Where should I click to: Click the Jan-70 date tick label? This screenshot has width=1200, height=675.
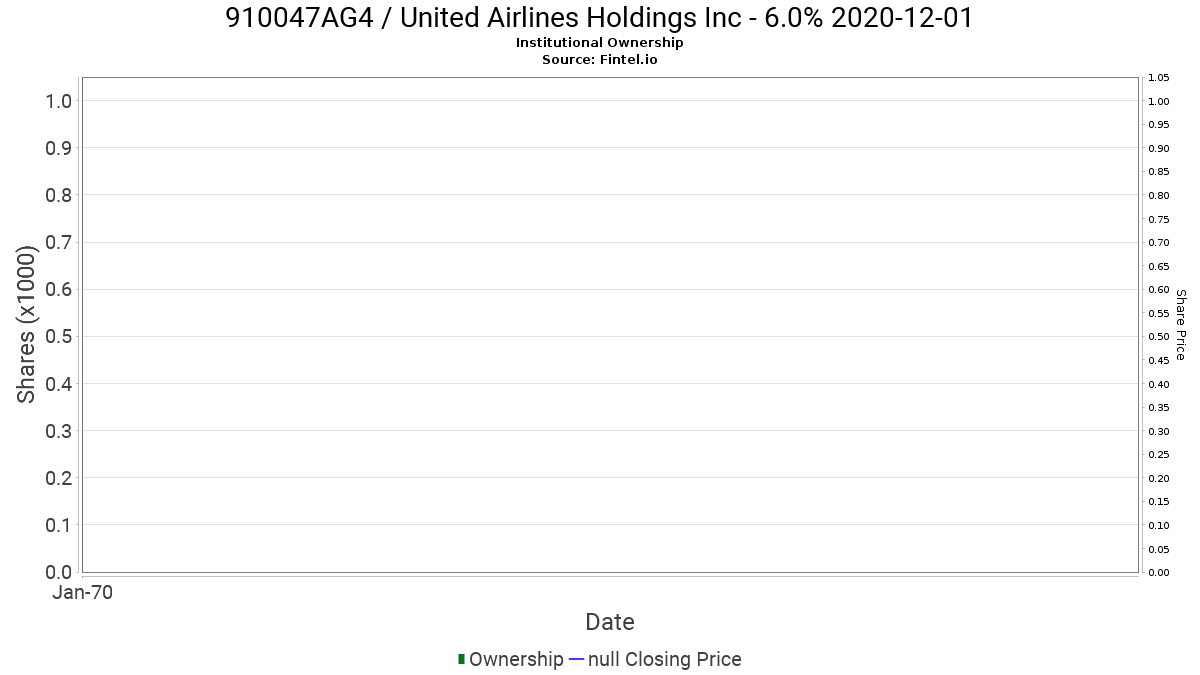pyautogui.click(x=82, y=593)
